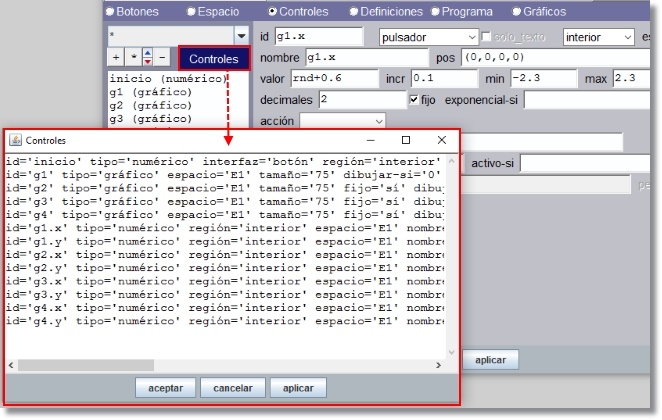662x420 pixels.
Task: Switch to the Gráficos tab
Action: tap(516, 12)
